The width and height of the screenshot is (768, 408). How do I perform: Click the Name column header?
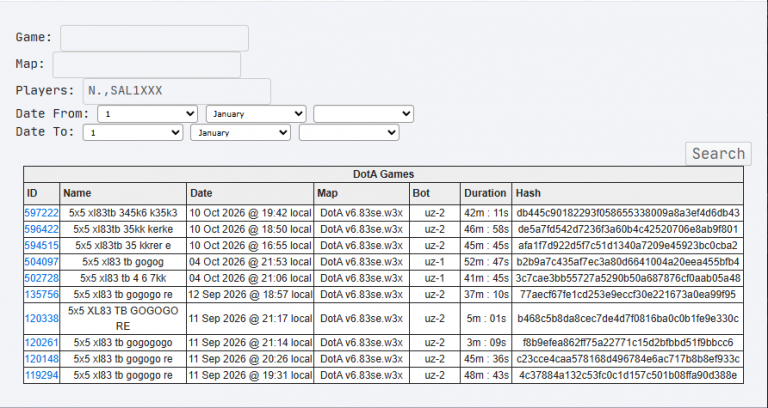tap(123, 193)
